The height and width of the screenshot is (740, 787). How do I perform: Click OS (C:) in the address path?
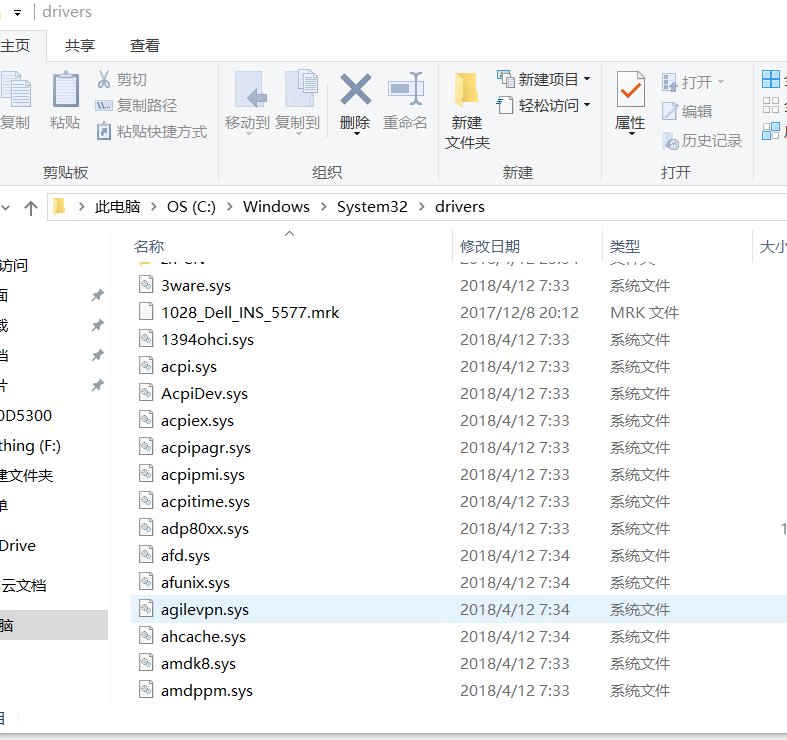coord(191,207)
